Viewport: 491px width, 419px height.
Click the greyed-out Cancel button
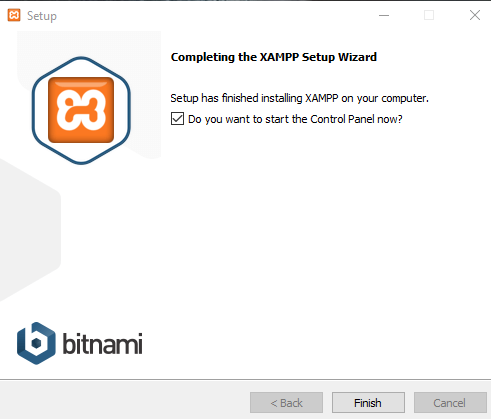pos(450,403)
